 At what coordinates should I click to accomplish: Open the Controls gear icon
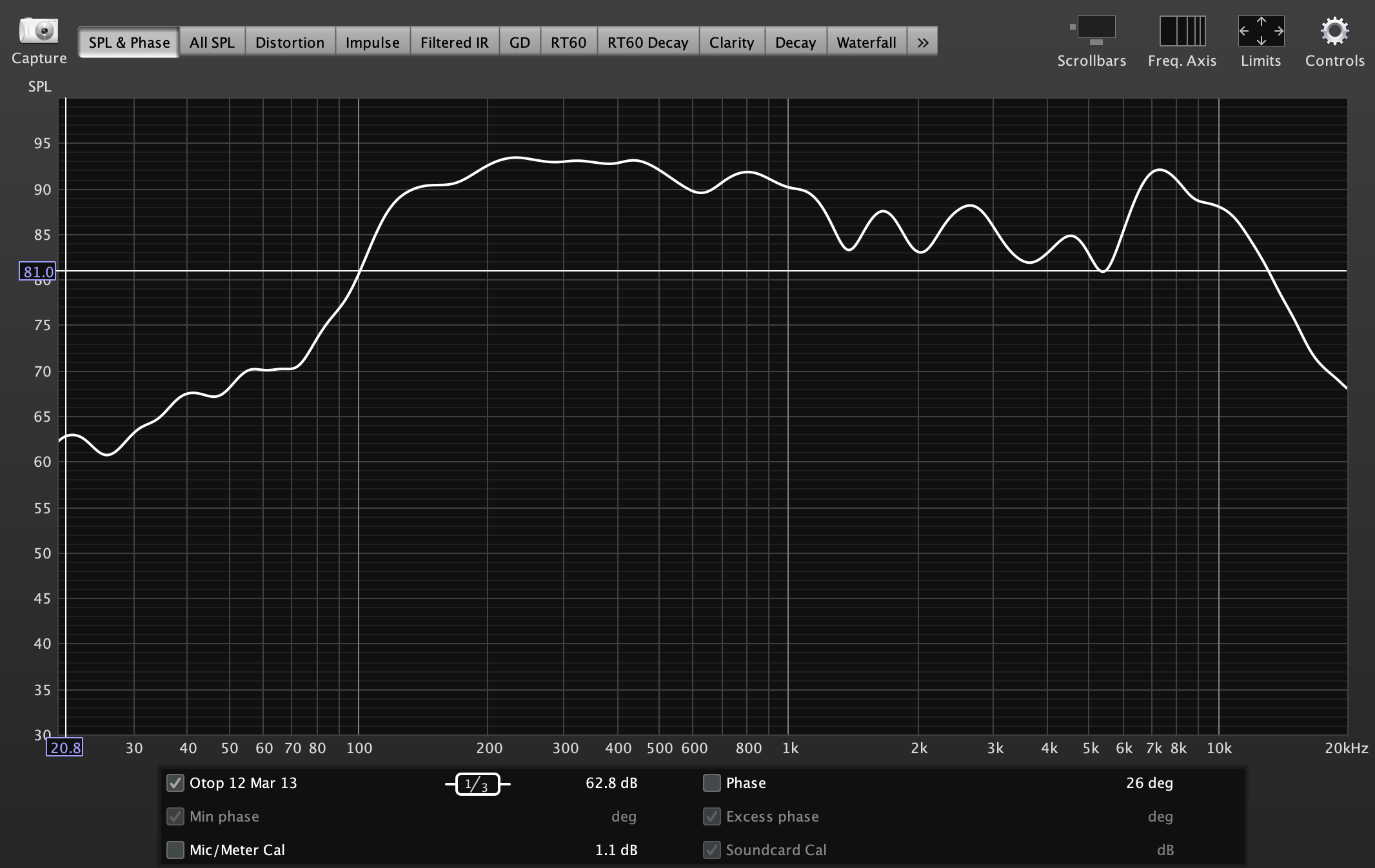1334,31
